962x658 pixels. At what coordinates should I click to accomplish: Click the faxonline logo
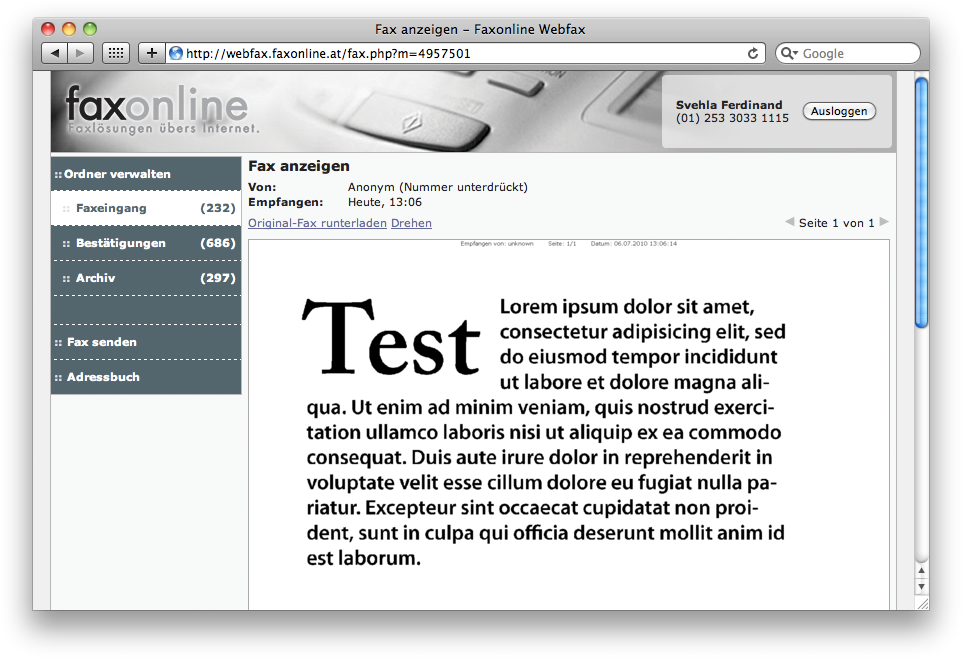pyautogui.click(x=161, y=109)
